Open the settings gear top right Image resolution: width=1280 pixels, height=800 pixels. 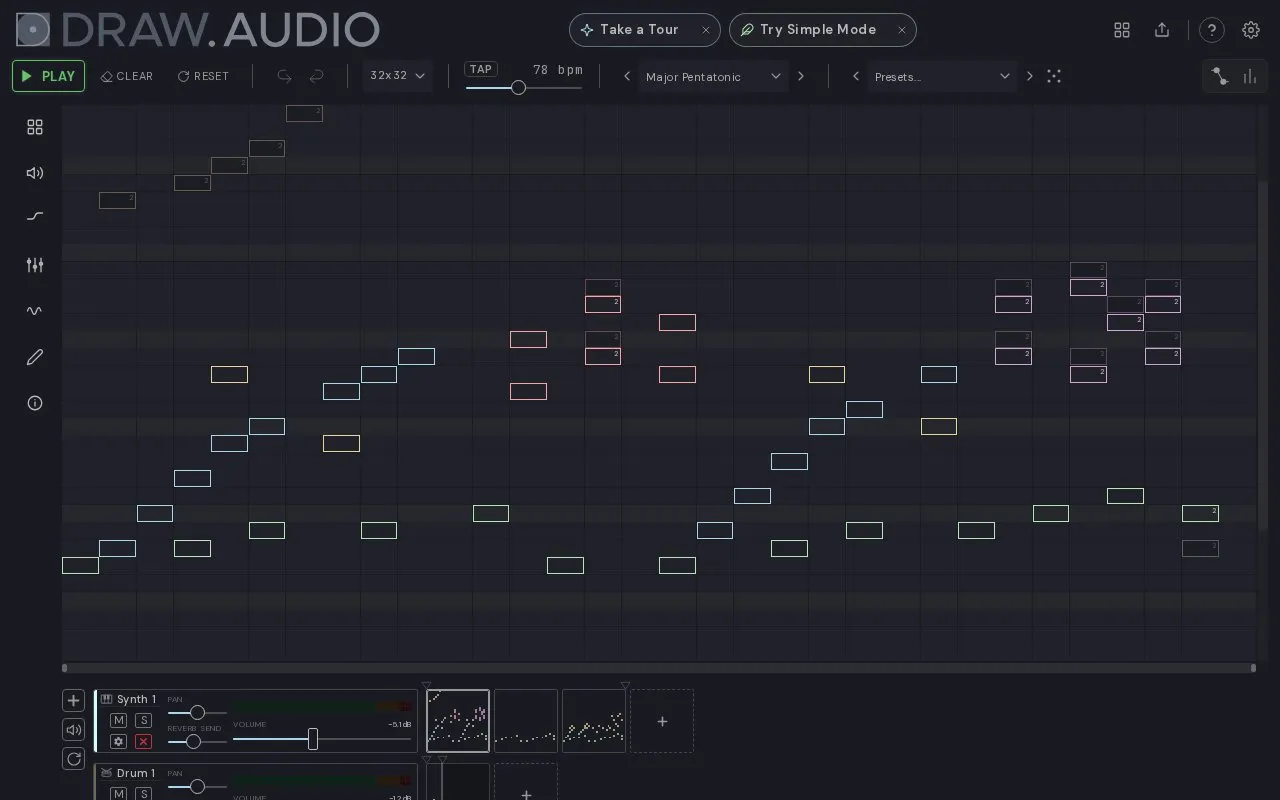click(x=1251, y=30)
